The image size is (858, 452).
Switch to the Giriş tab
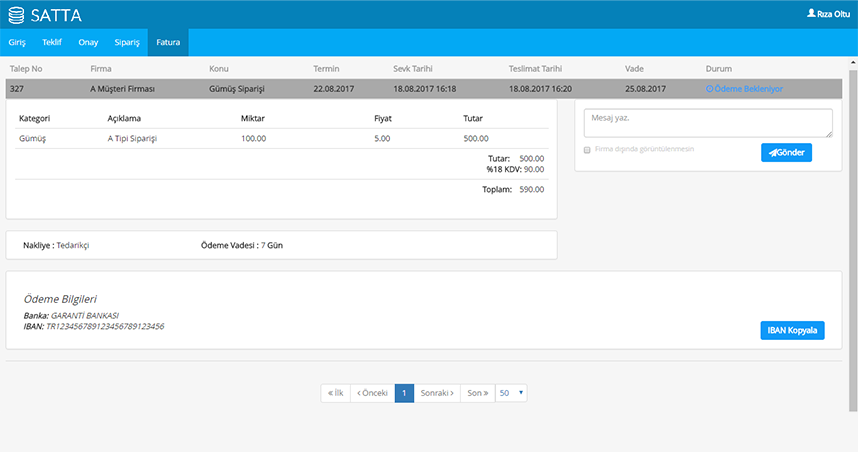coord(17,43)
